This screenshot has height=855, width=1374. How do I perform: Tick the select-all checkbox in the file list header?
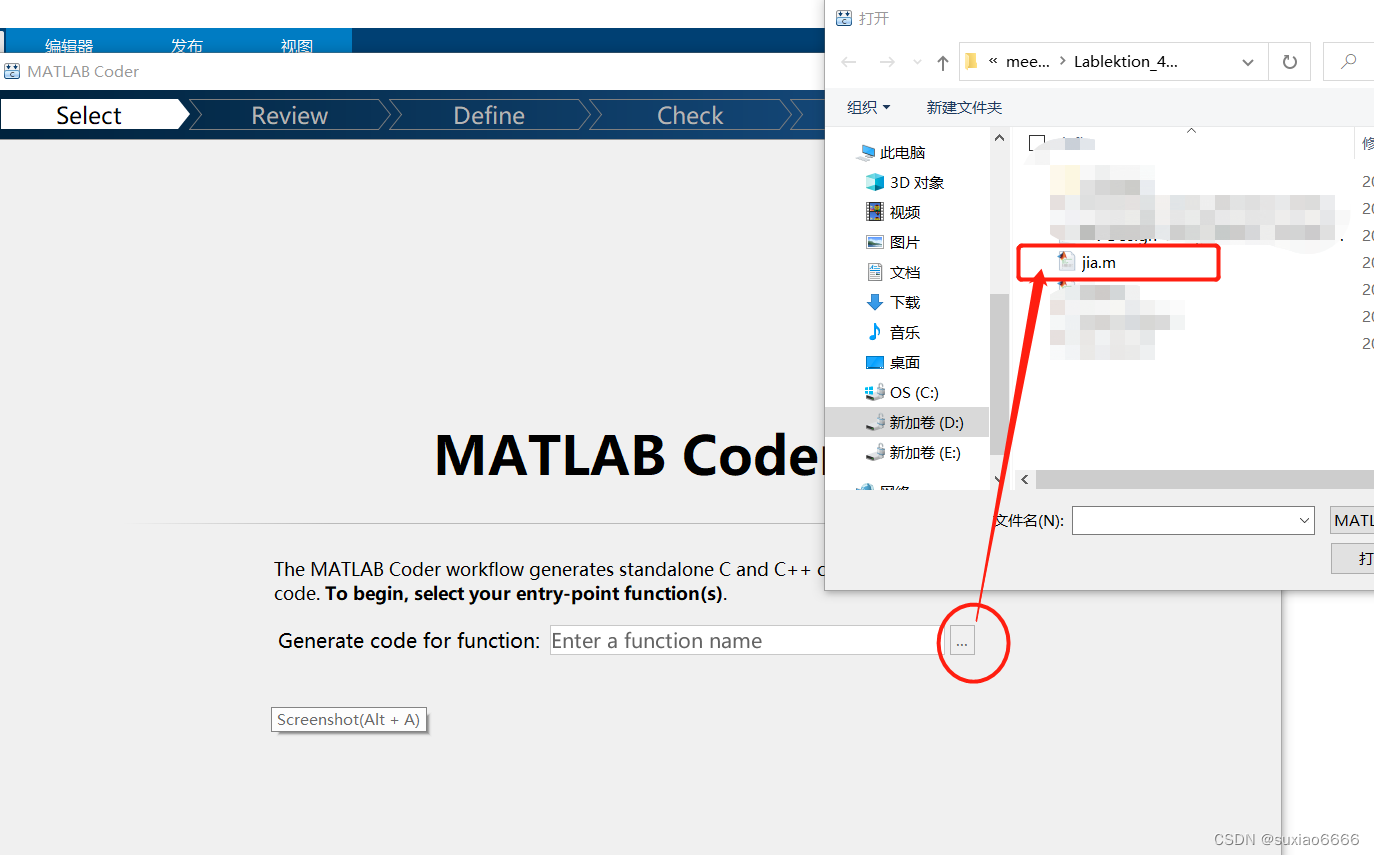pyautogui.click(x=1037, y=142)
